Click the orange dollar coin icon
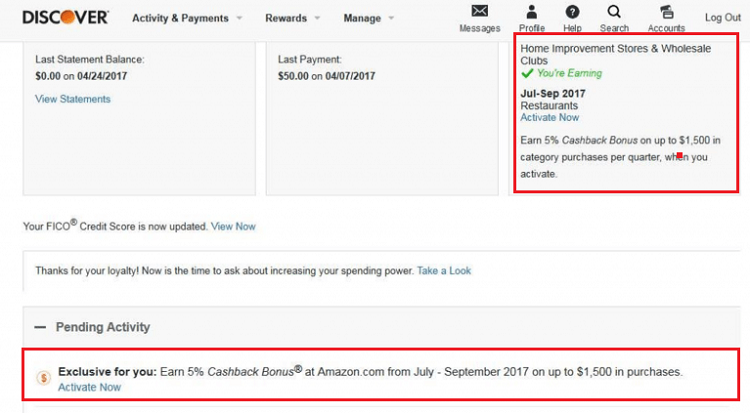This screenshot has width=750, height=413. tap(44, 378)
